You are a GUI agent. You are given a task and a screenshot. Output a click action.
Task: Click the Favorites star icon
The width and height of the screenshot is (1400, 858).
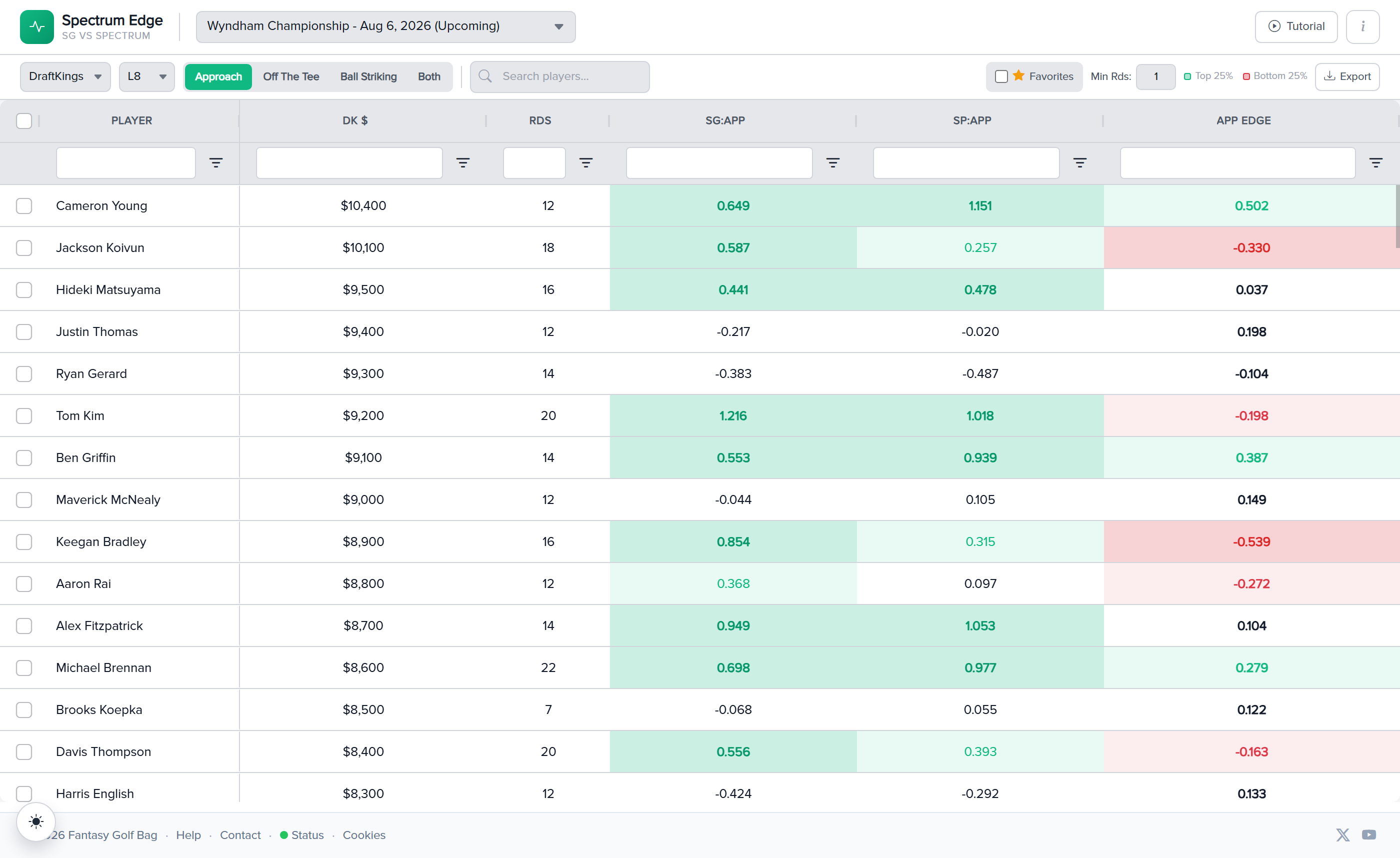coord(1019,75)
